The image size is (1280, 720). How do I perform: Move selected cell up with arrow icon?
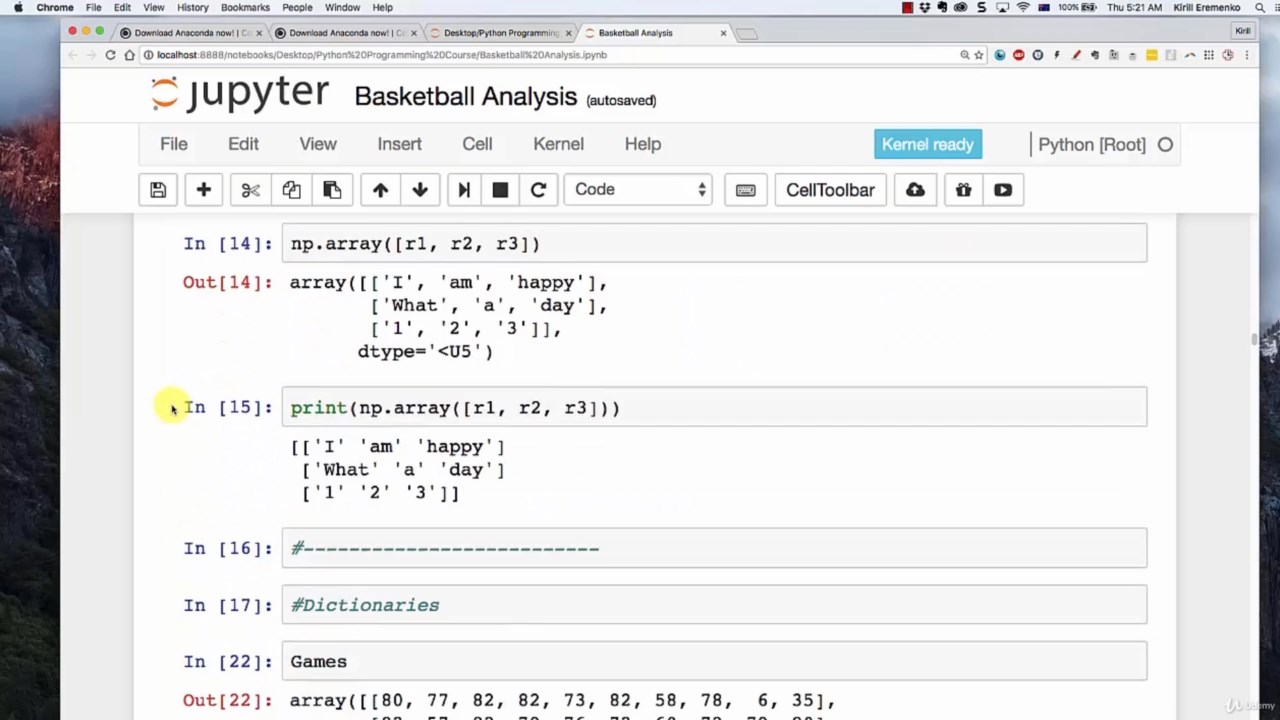coord(380,190)
